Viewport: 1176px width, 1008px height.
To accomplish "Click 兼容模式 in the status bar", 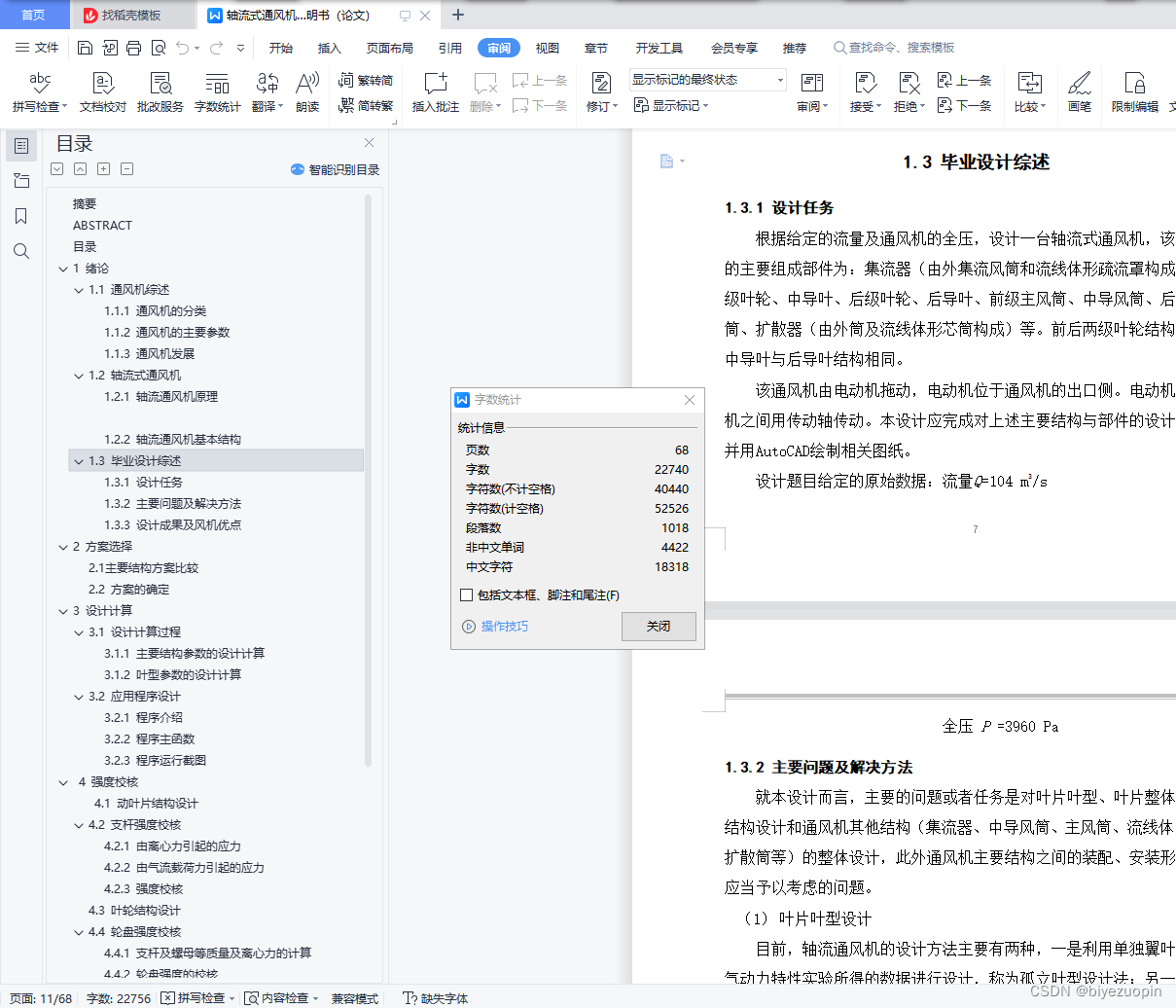I will click(355, 998).
